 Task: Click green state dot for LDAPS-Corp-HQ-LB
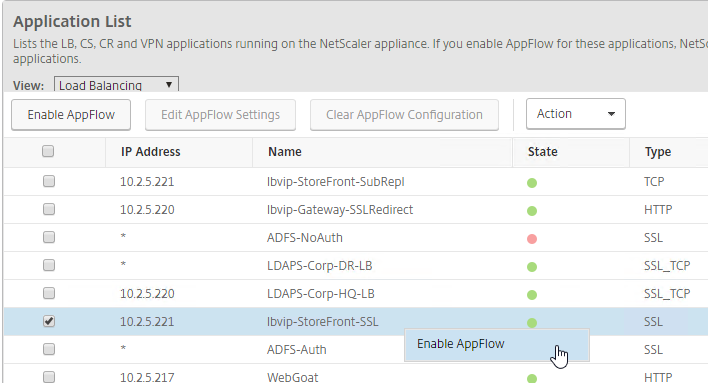pos(532,295)
